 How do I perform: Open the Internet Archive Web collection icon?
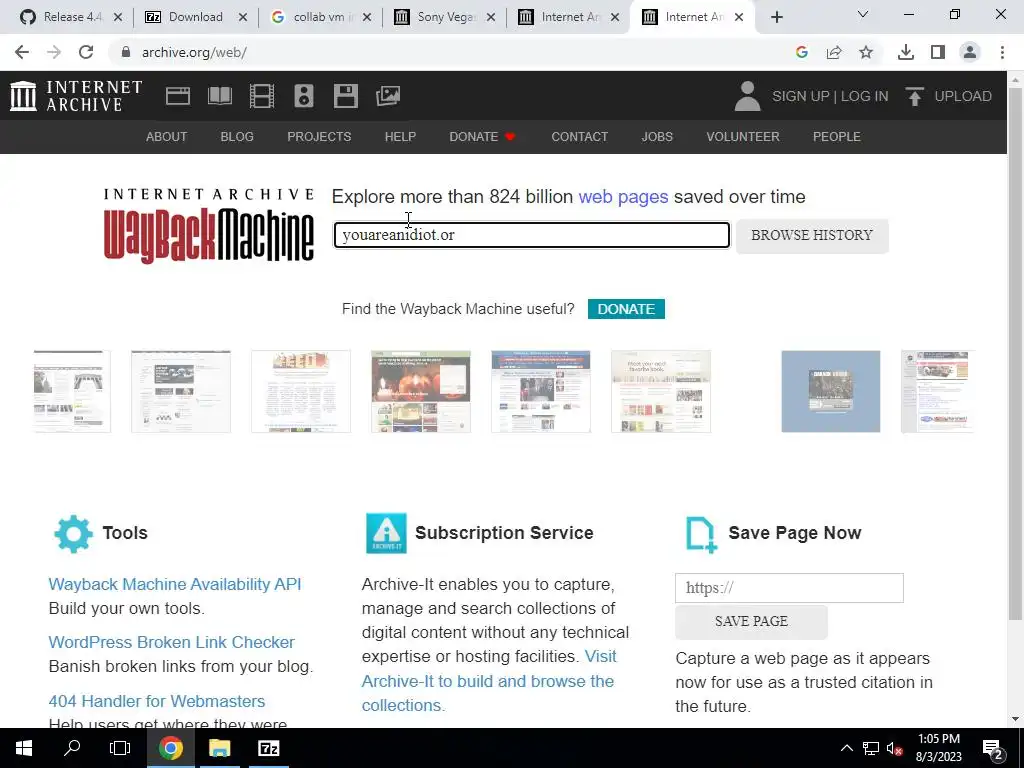click(178, 96)
